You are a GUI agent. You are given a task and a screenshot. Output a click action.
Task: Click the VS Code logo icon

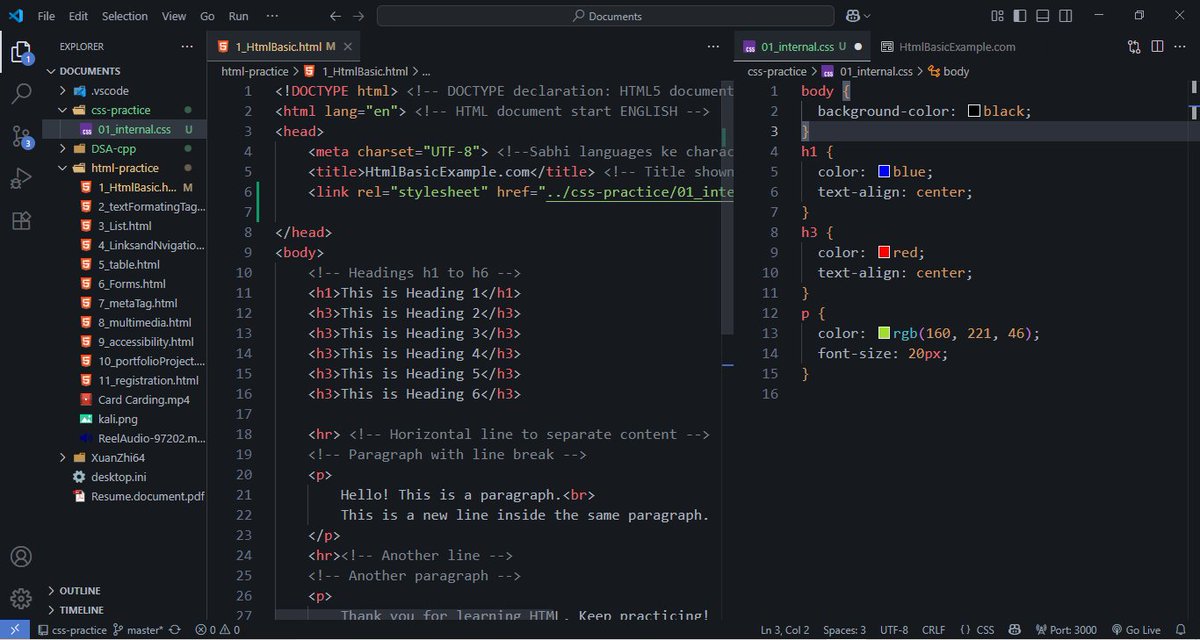click(x=15, y=16)
